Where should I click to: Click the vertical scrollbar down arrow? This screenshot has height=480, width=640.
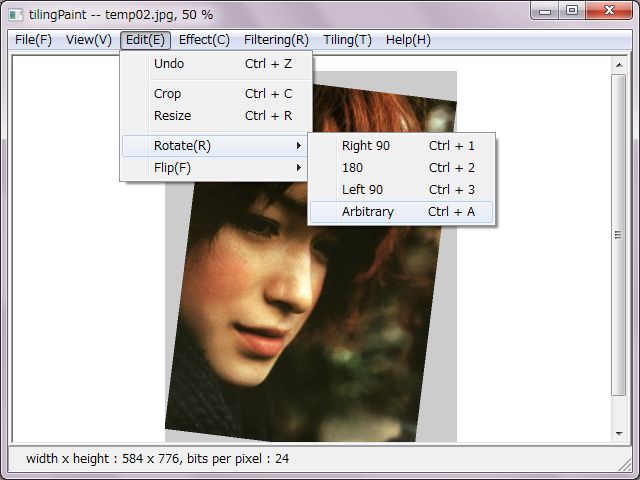[x=619, y=433]
